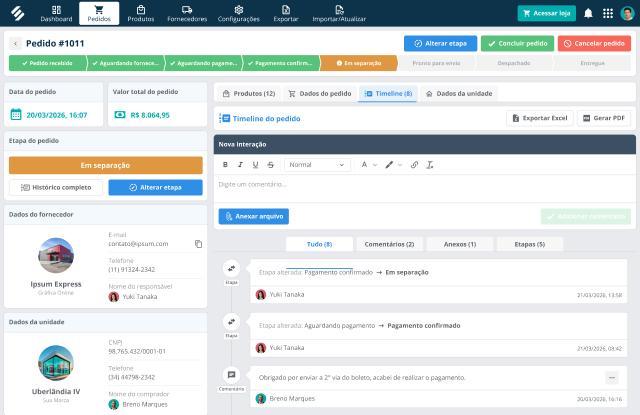Clear formatting with the Tx icon
This screenshot has height=415, width=640.
pyautogui.click(x=430, y=164)
